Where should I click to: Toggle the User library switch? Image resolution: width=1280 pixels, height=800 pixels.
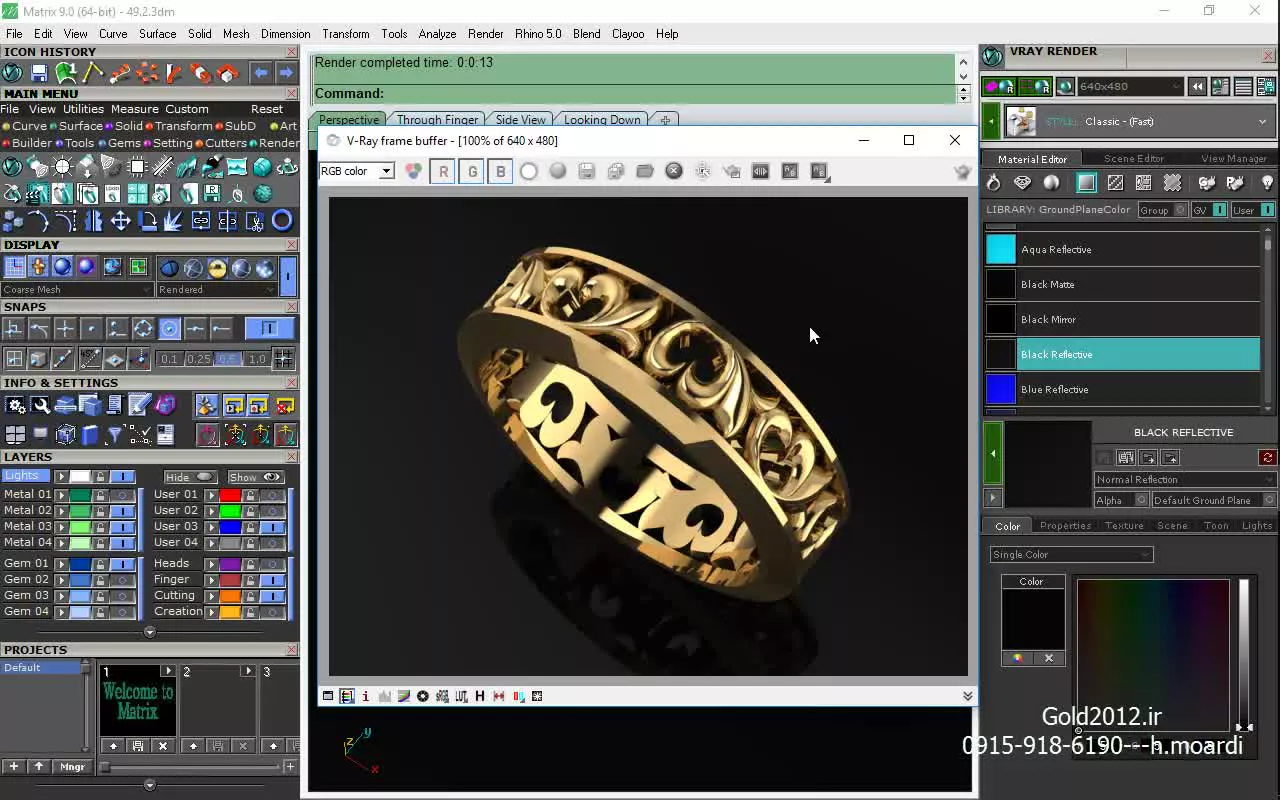click(1253, 210)
